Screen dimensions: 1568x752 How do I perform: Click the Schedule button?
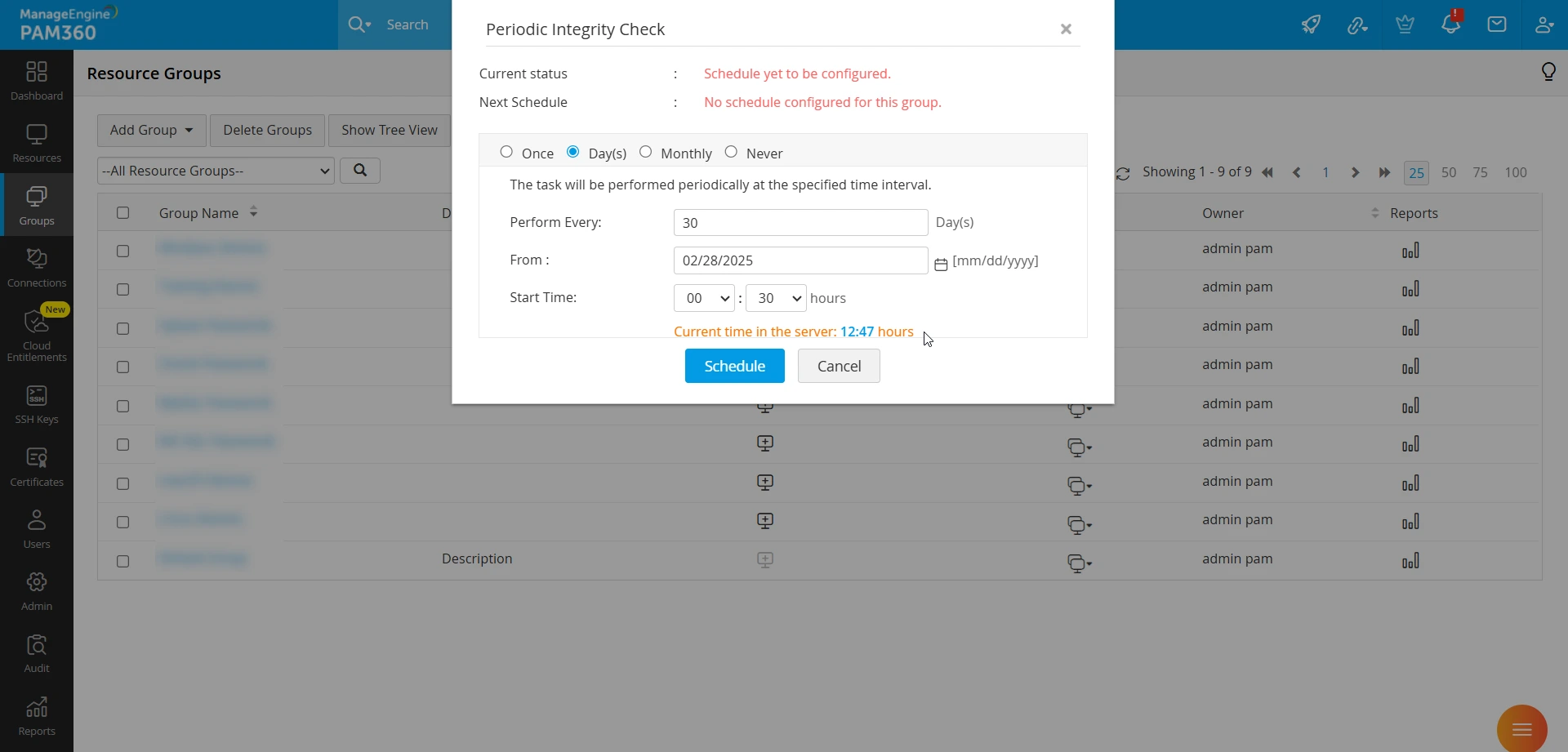[x=734, y=366]
